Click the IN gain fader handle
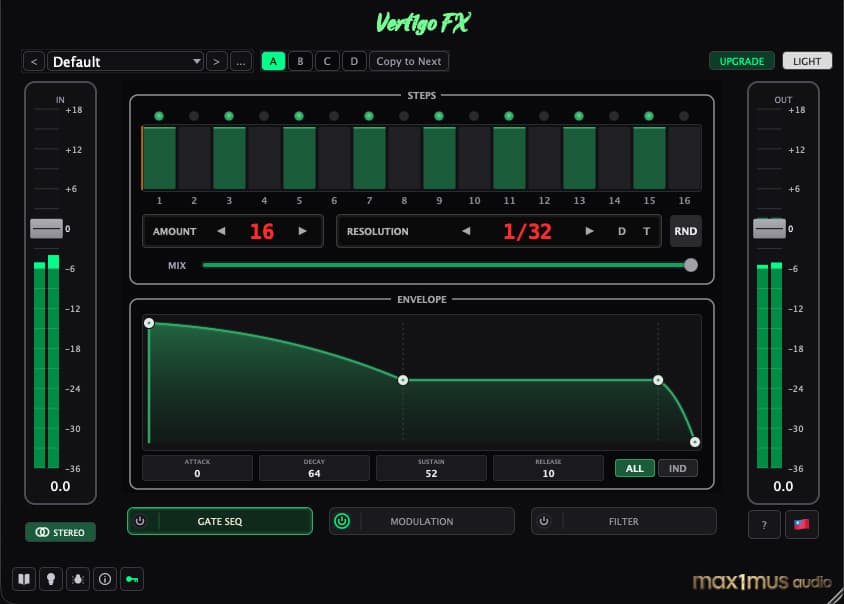The image size is (844, 604). [x=46, y=229]
